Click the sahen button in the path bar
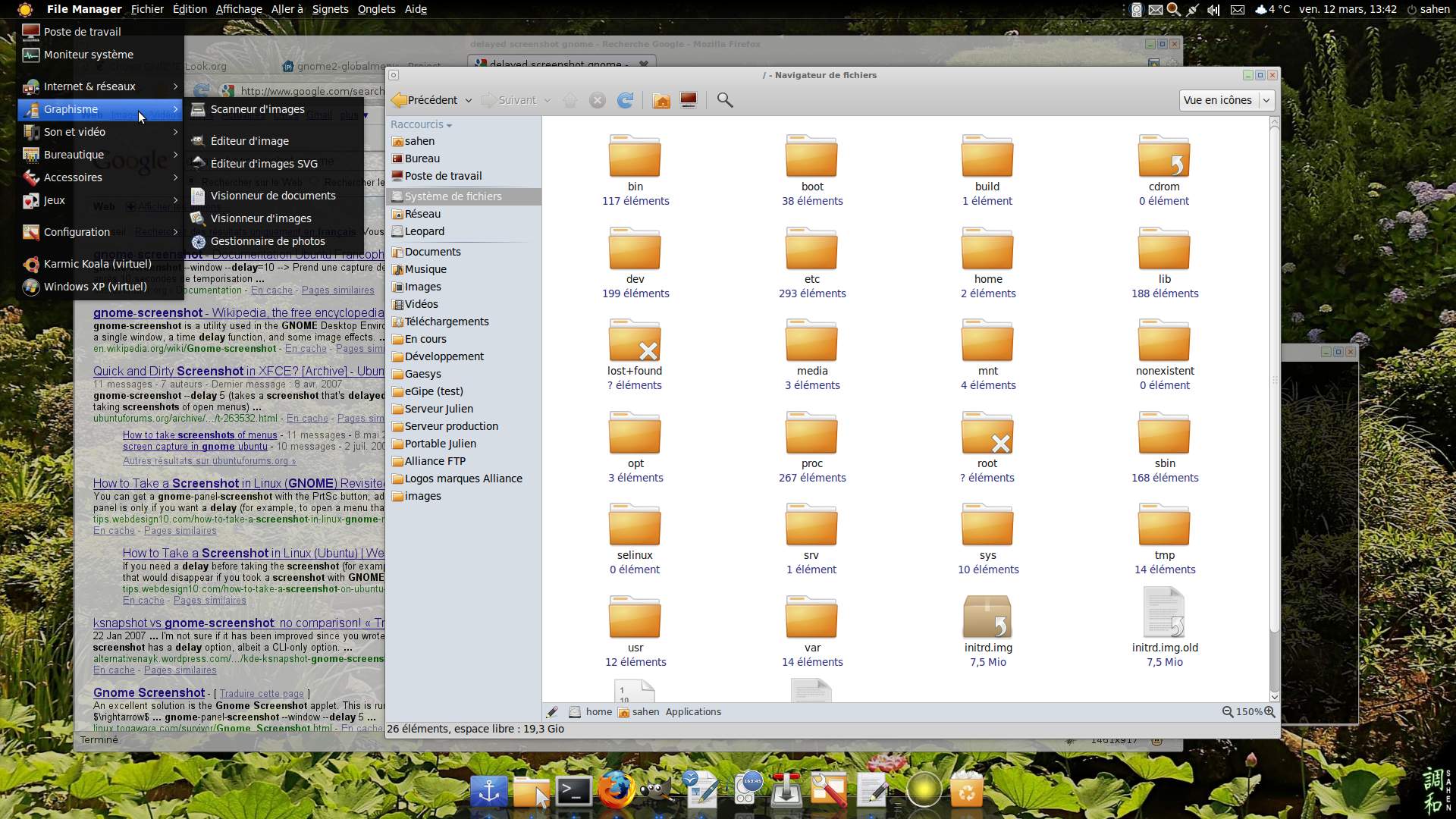Viewport: 1456px width, 819px height. pyautogui.click(x=639, y=712)
